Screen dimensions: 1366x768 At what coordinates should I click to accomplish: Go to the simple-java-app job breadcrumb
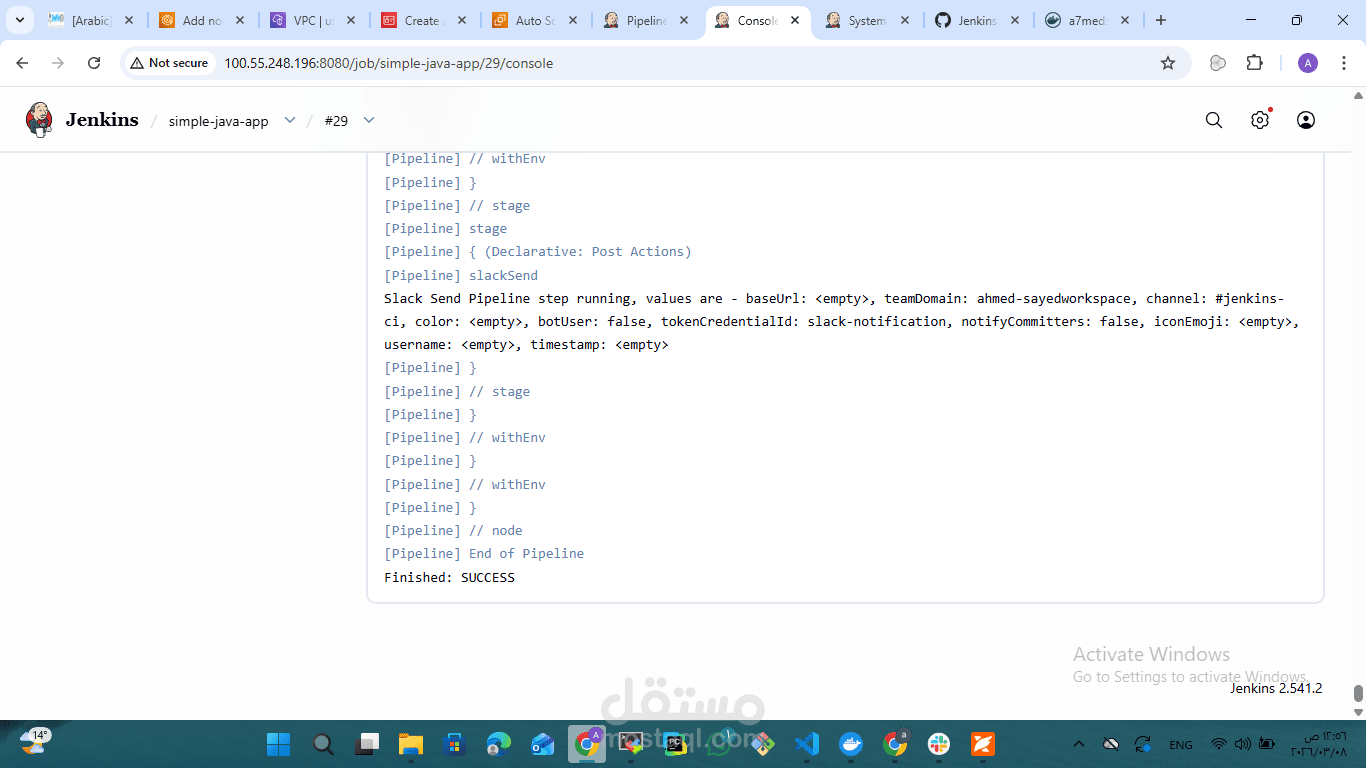(x=218, y=121)
